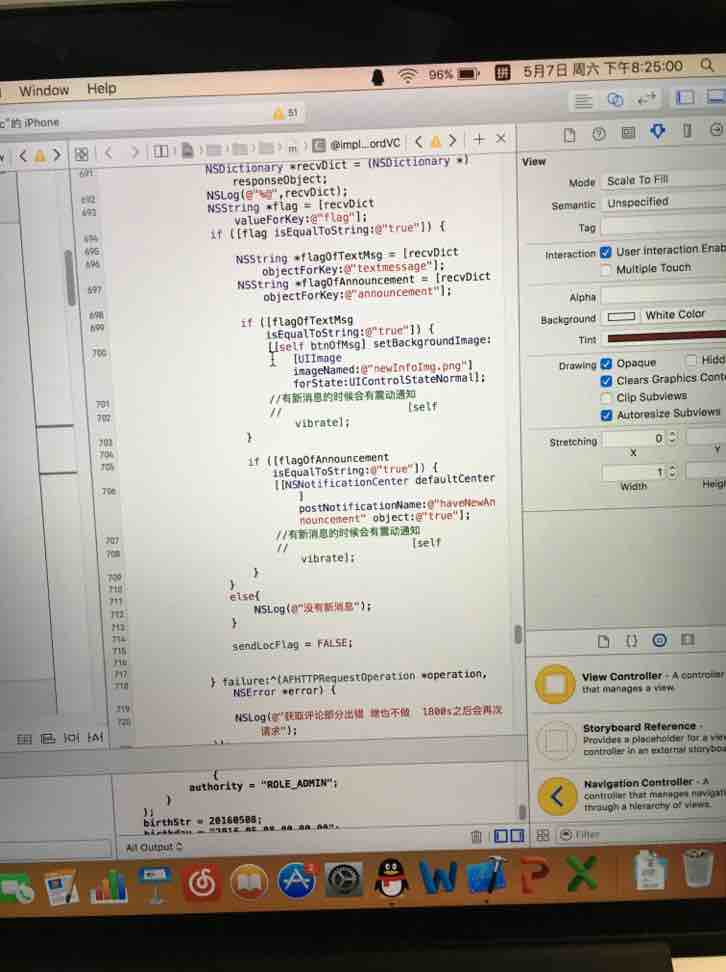Viewport: 726px width, 972px height.
Task: Show the Object library tab
Action: click(659, 640)
